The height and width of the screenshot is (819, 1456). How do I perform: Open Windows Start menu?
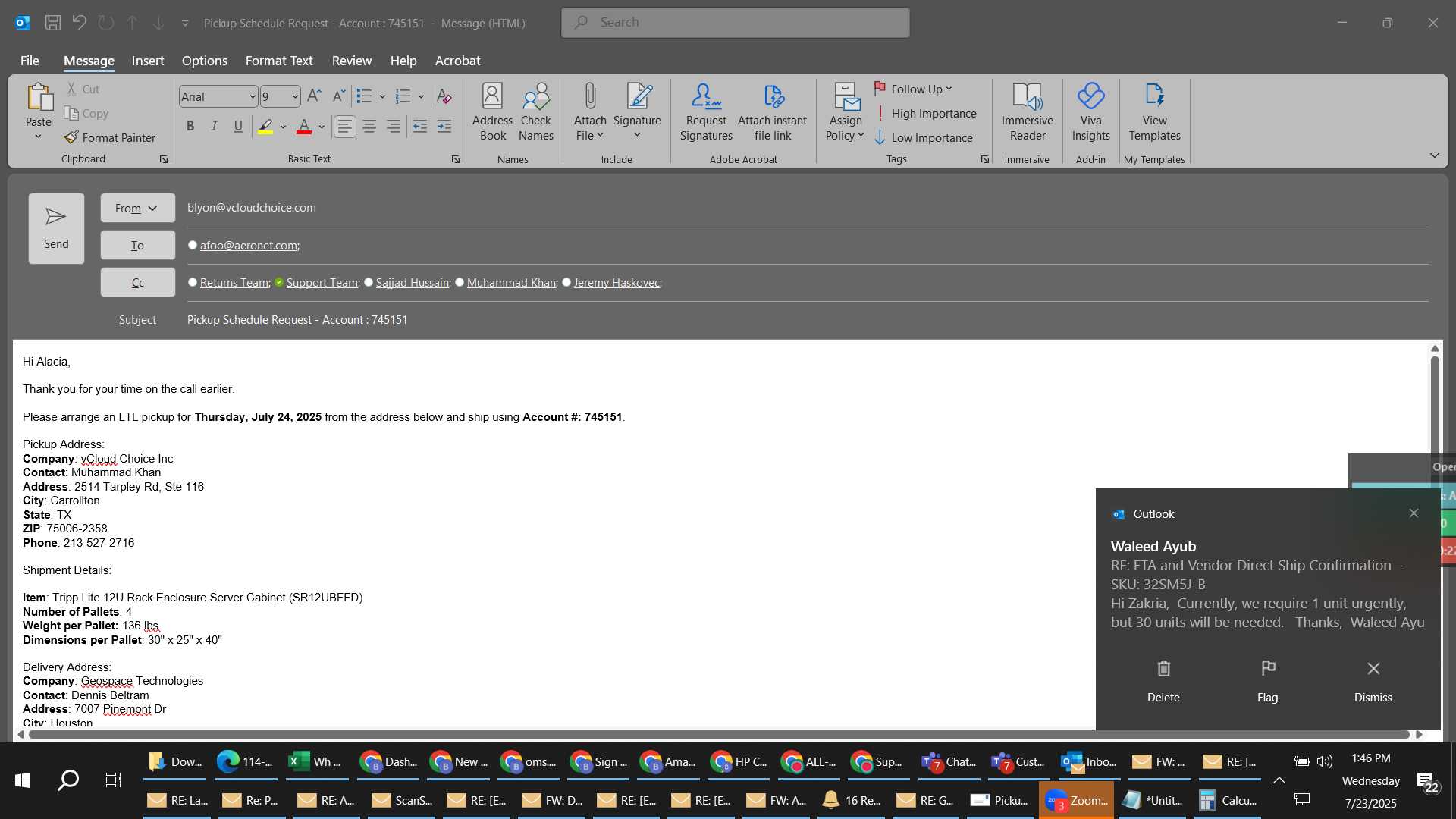tap(23, 780)
